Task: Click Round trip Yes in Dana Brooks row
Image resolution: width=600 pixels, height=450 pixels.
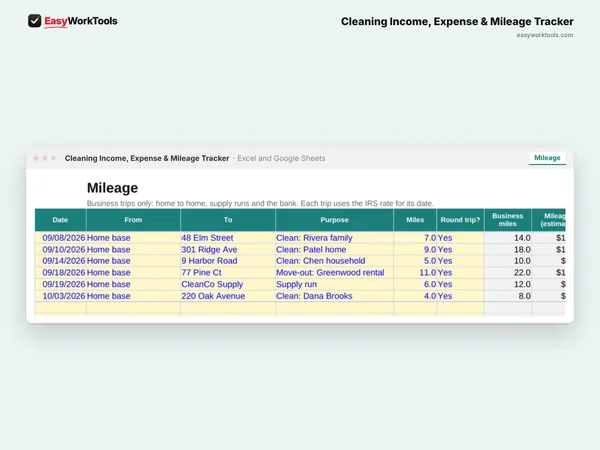Action: click(x=460, y=296)
